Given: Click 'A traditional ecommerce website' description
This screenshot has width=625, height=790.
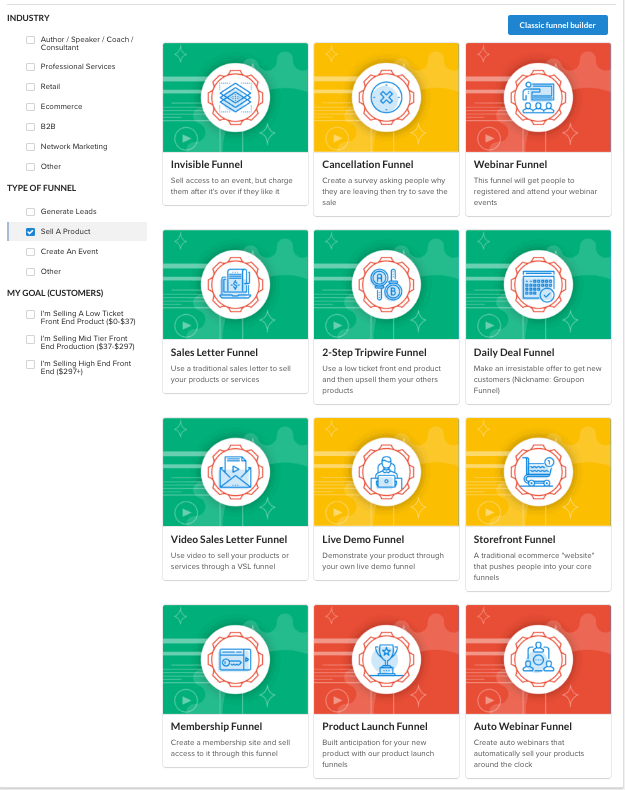Looking at the screenshot, I should point(534,566).
